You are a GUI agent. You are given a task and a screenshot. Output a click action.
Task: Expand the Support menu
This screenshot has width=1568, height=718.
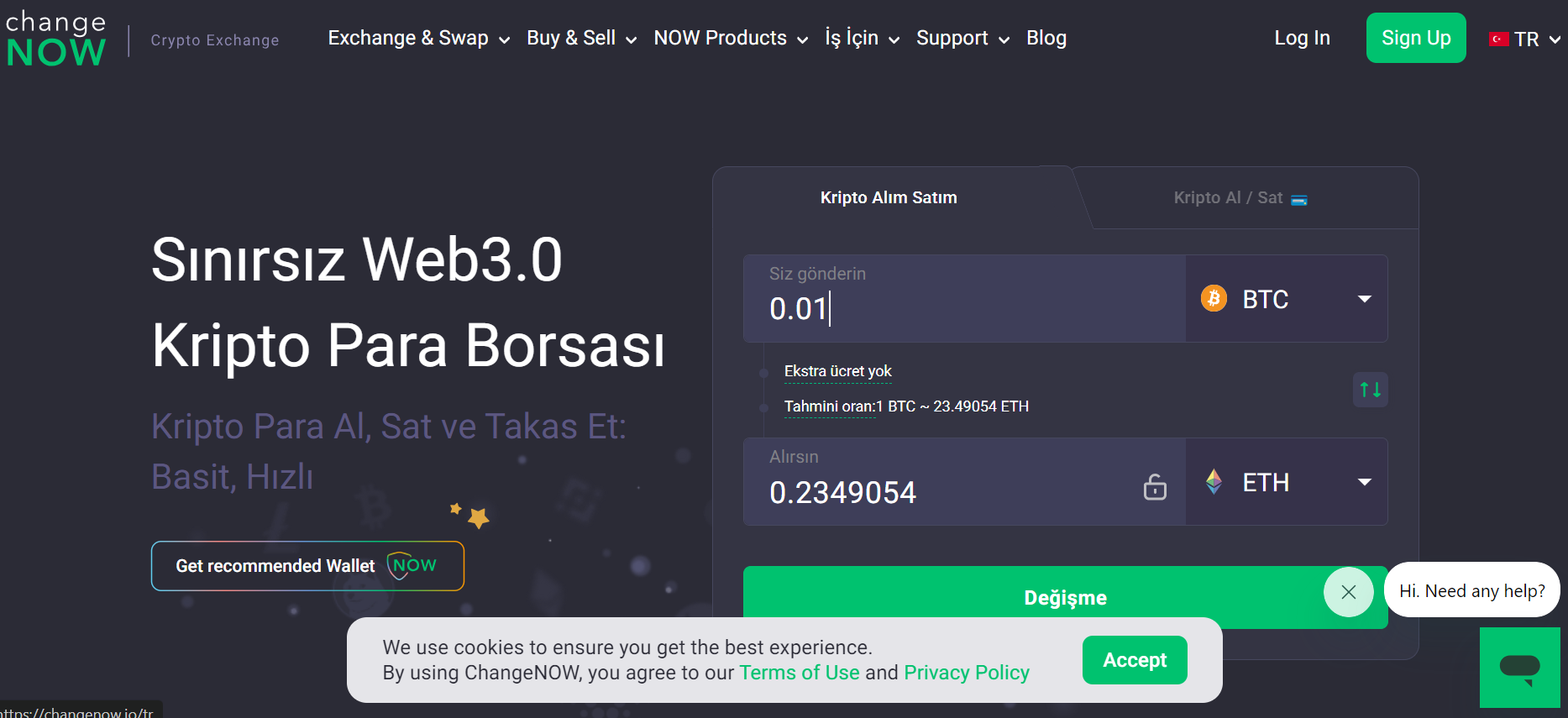pyautogui.click(x=962, y=38)
